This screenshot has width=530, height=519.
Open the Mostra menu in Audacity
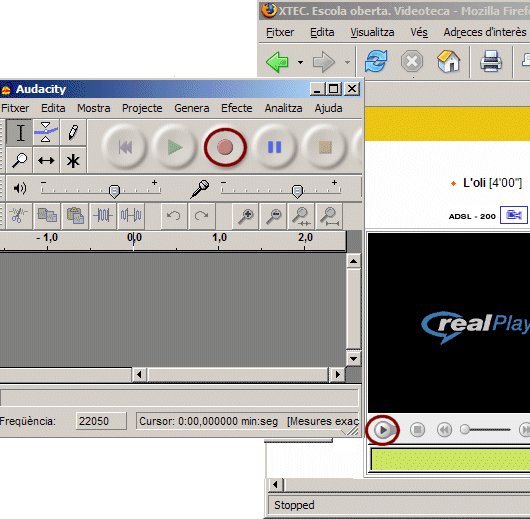point(94,108)
